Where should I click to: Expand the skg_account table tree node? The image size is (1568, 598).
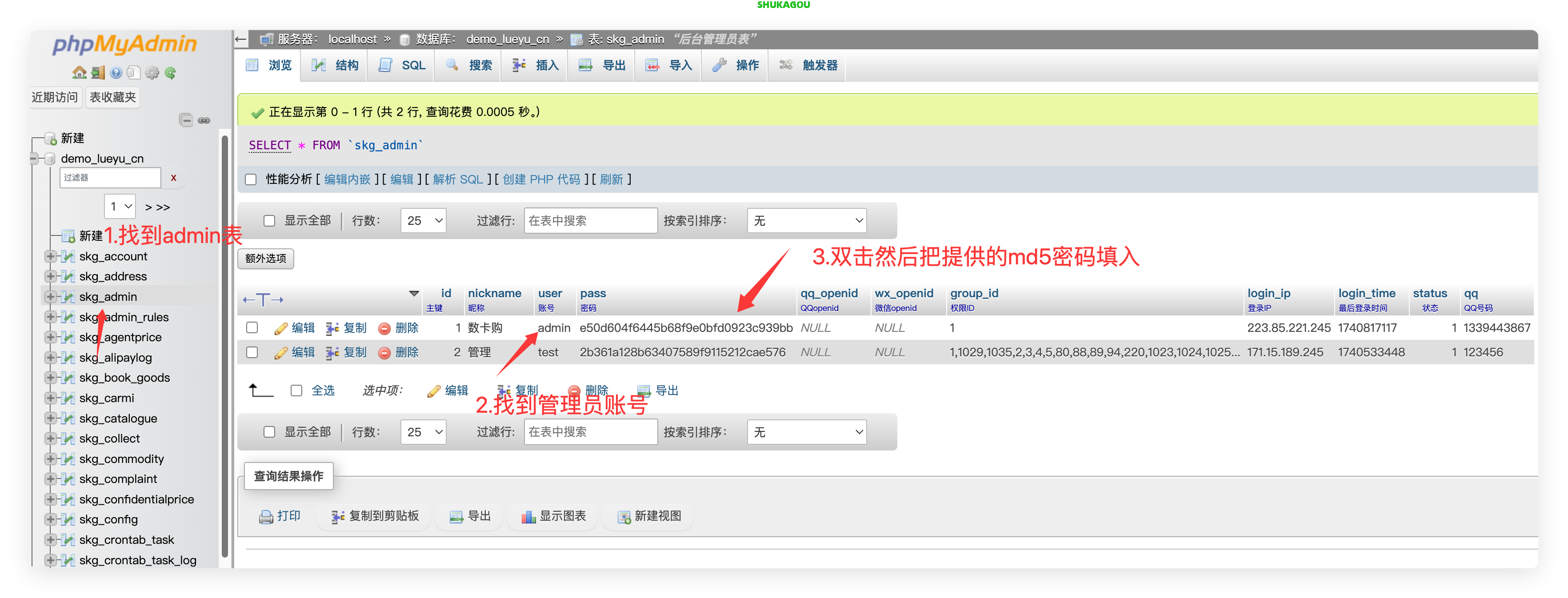(x=50, y=256)
